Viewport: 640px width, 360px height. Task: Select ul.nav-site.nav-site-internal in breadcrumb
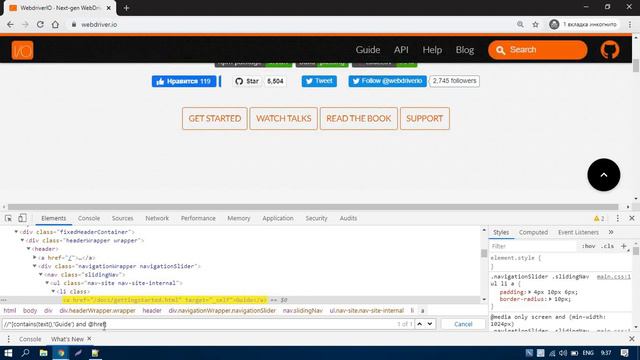367,311
